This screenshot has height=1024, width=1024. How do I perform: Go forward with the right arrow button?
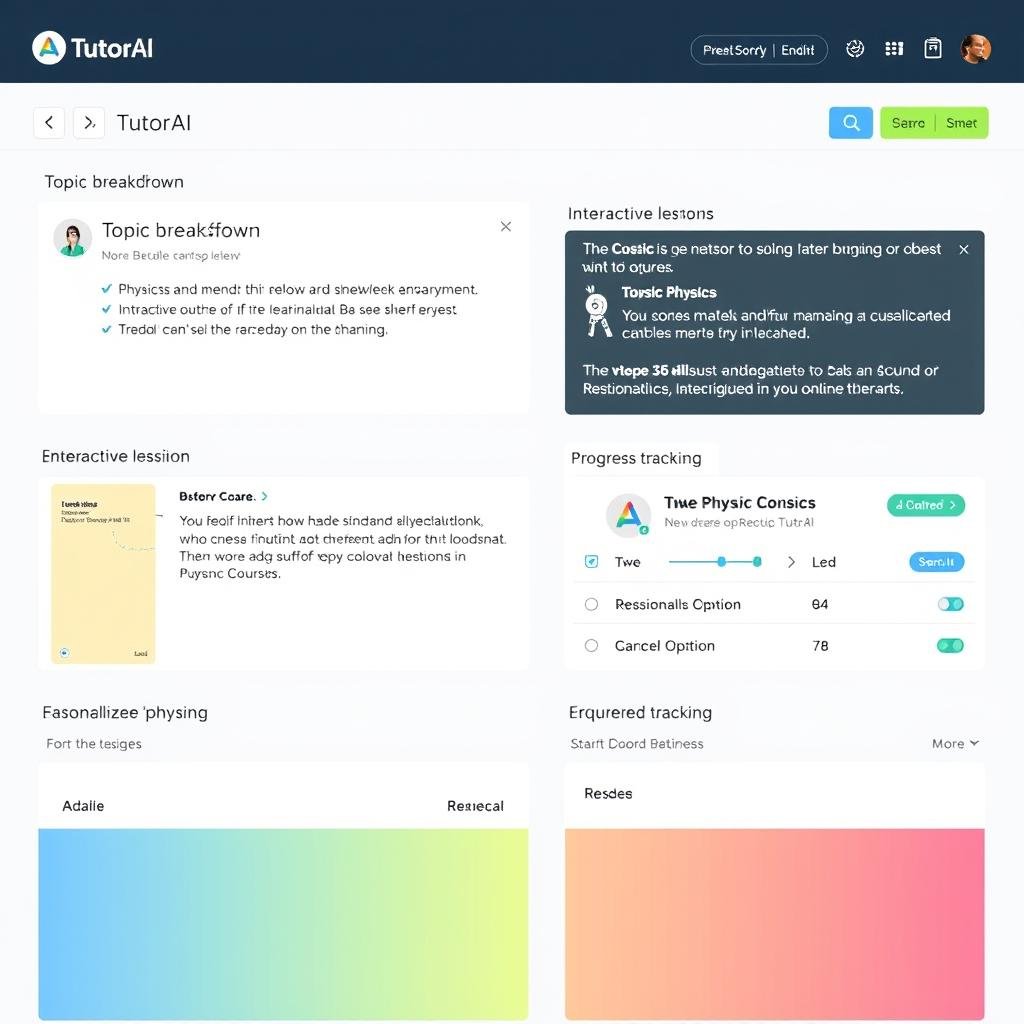coord(89,123)
